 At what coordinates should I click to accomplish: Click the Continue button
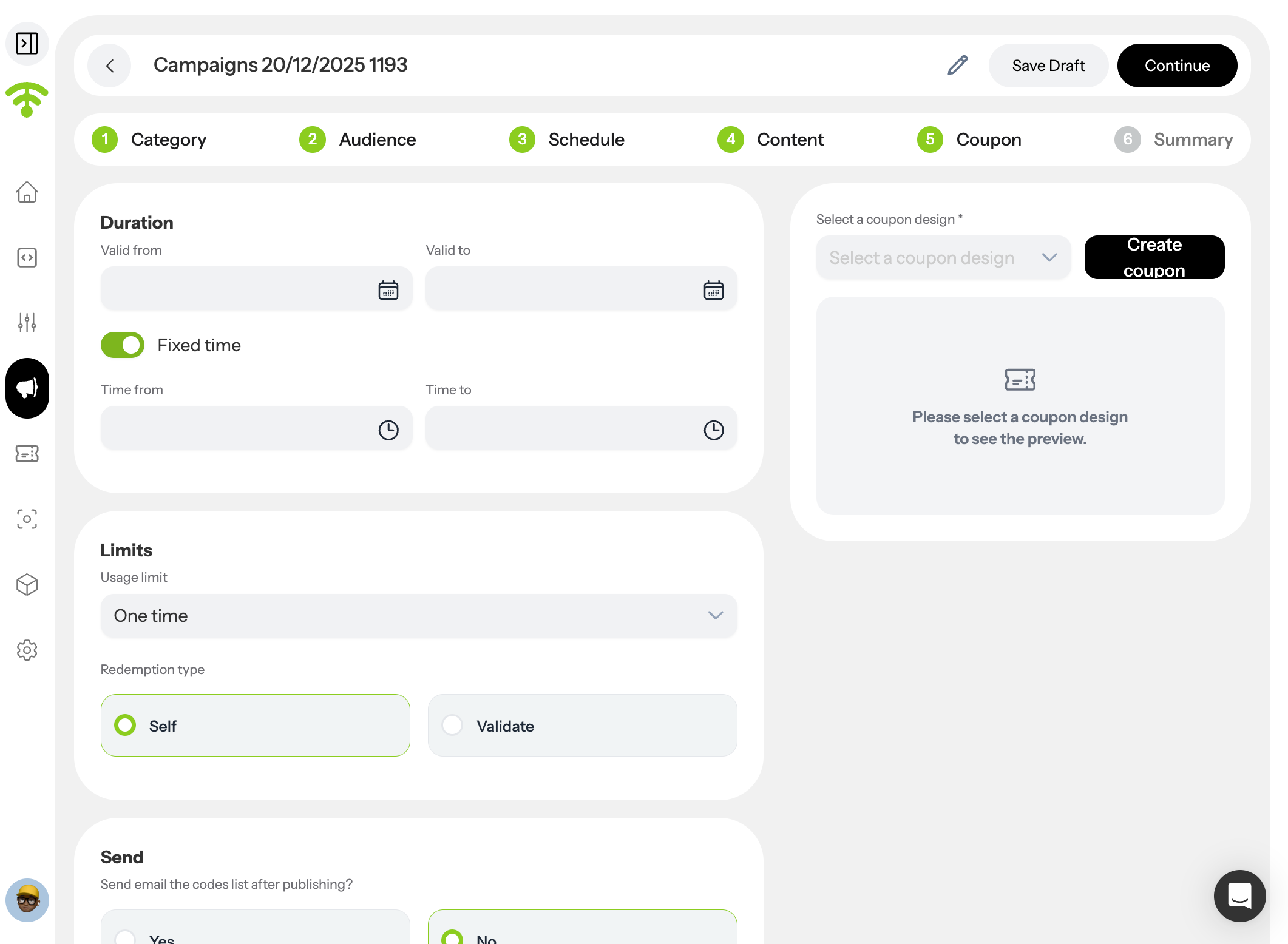coord(1177,66)
